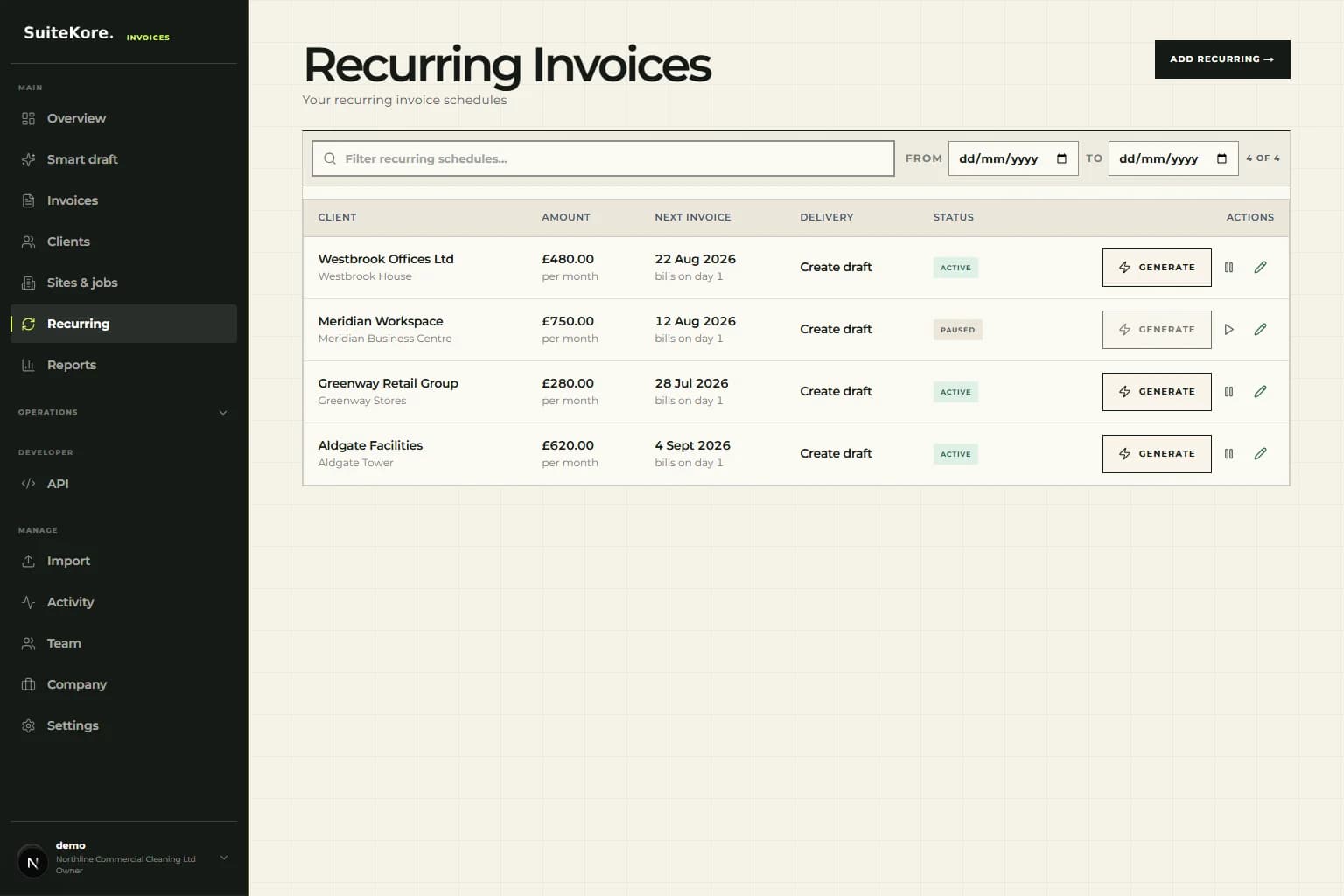Generate invoice for Meridian Workspace
The image size is (1344, 896).
[x=1157, y=330]
